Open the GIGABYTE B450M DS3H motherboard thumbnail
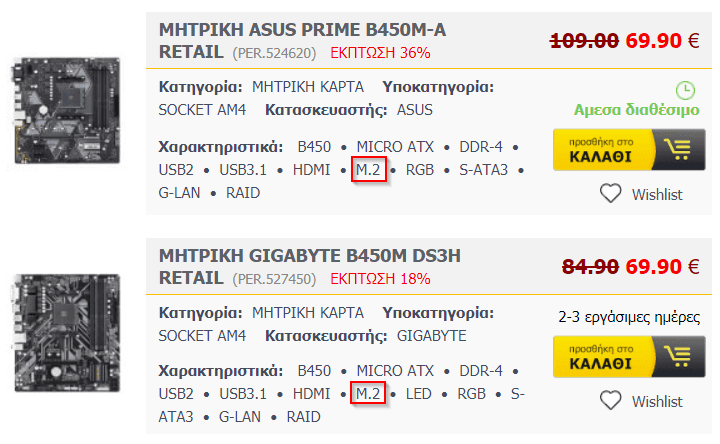This screenshot has height=444, width=720. point(68,333)
